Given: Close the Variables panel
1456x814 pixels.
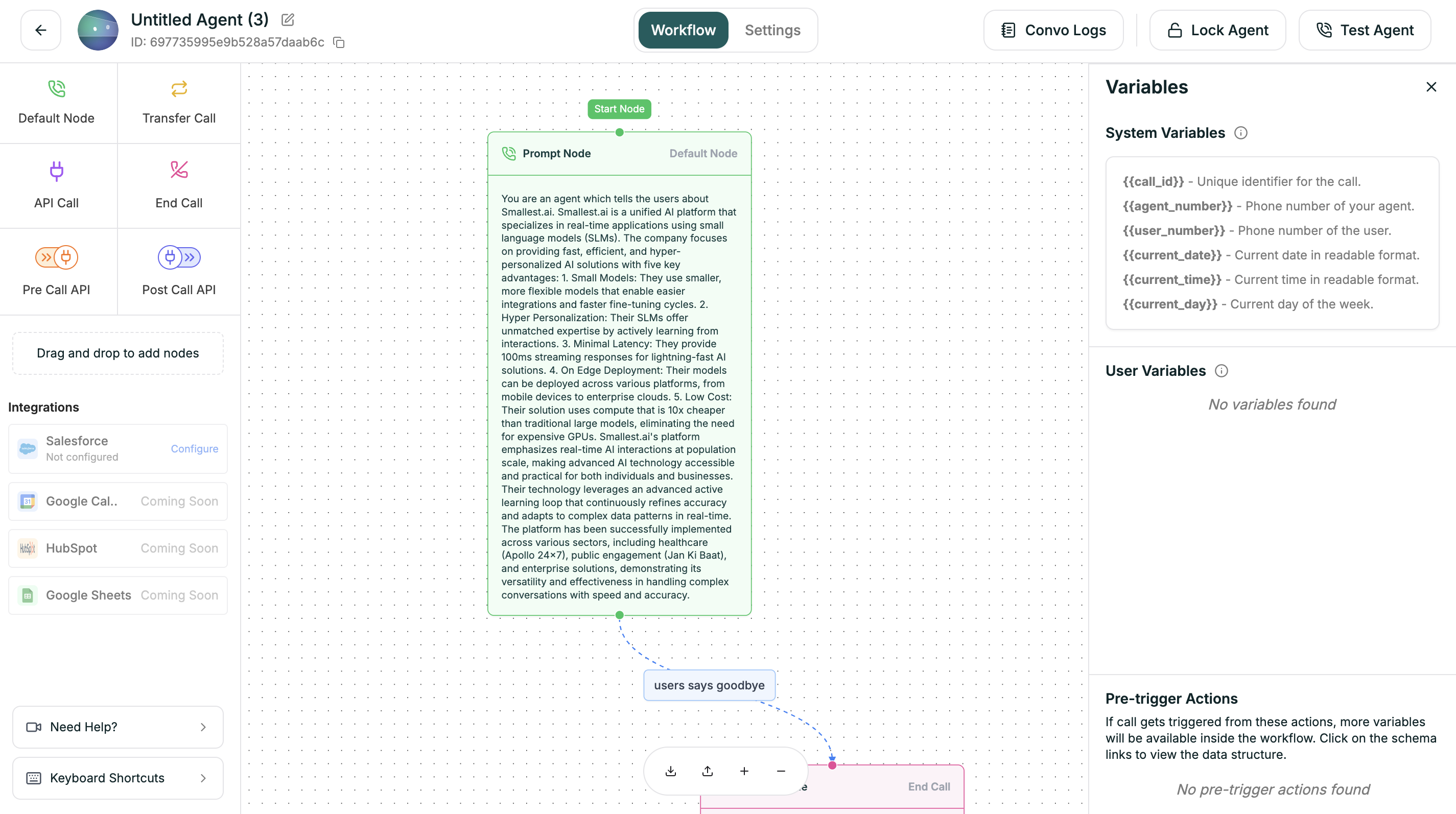Looking at the screenshot, I should coord(1431,87).
